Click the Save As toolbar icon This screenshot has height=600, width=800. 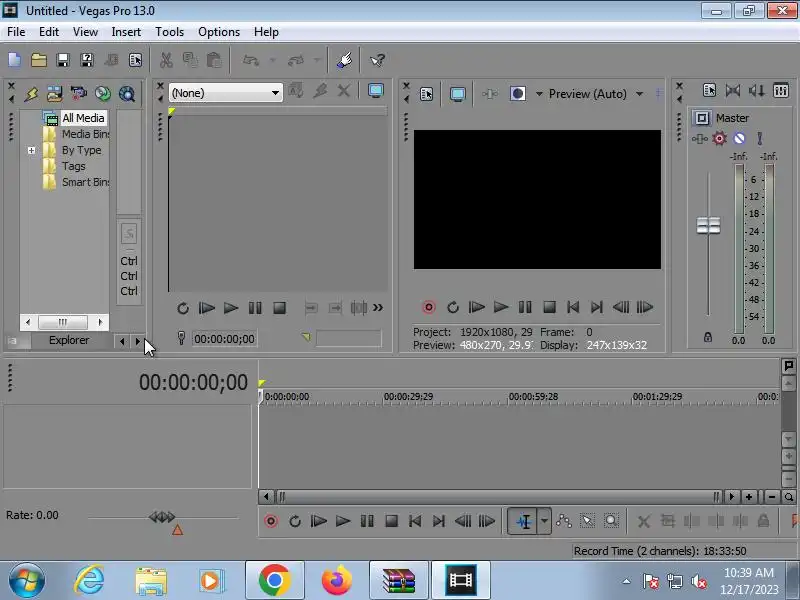[87, 60]
